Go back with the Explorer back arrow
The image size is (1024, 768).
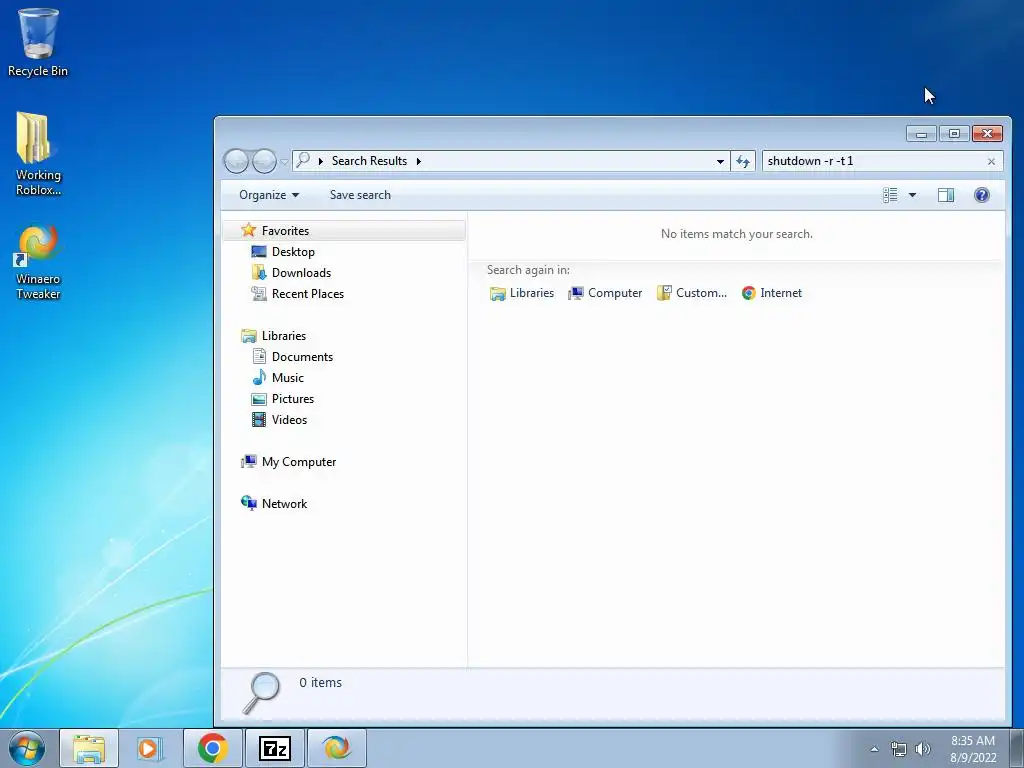(236, 161)
